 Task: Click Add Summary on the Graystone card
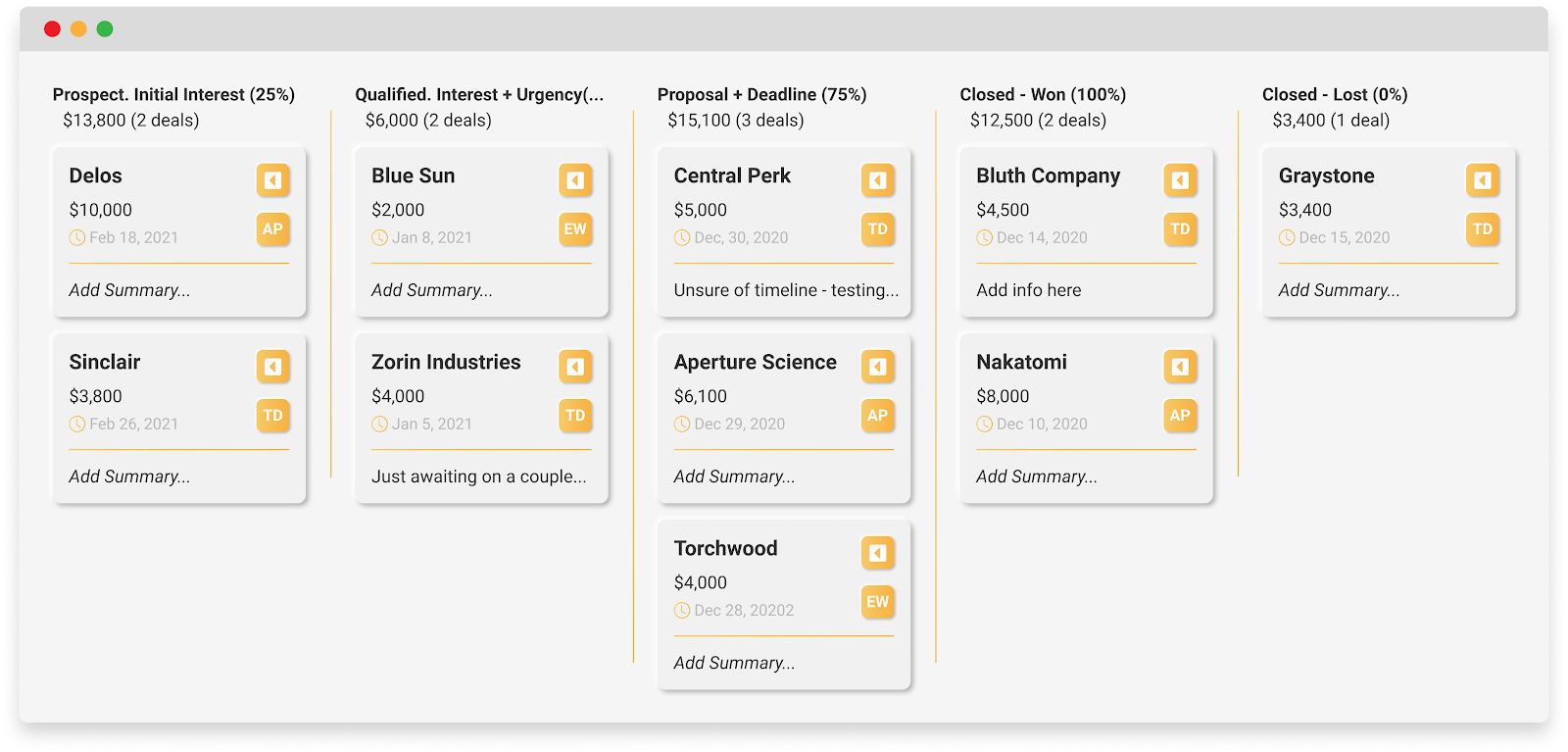tap(1340, 290)
